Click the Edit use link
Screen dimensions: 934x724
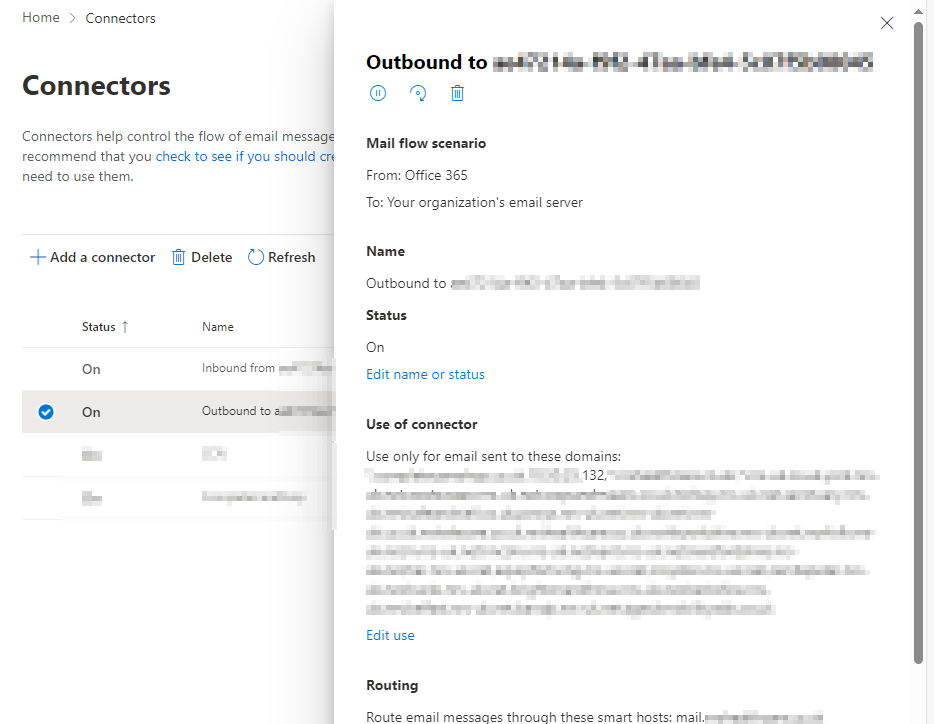[x=390, y=634]
